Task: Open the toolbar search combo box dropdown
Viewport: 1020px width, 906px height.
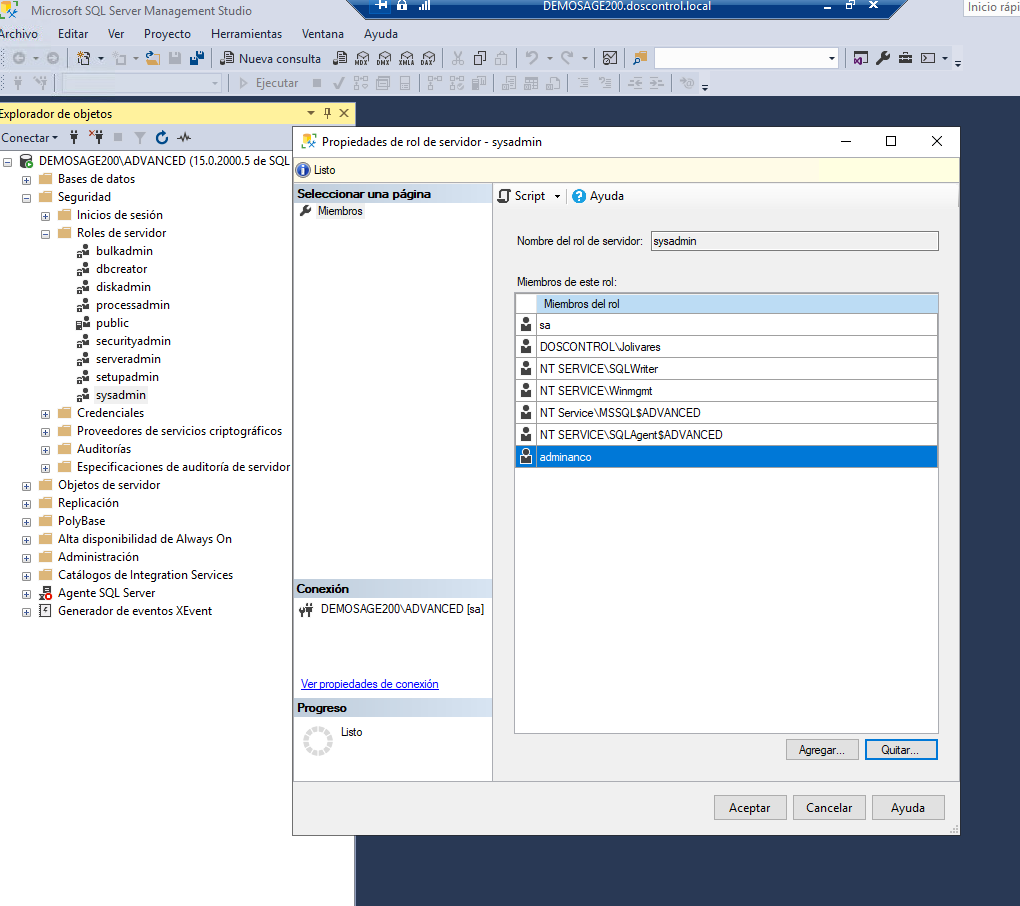Action: 831,59
